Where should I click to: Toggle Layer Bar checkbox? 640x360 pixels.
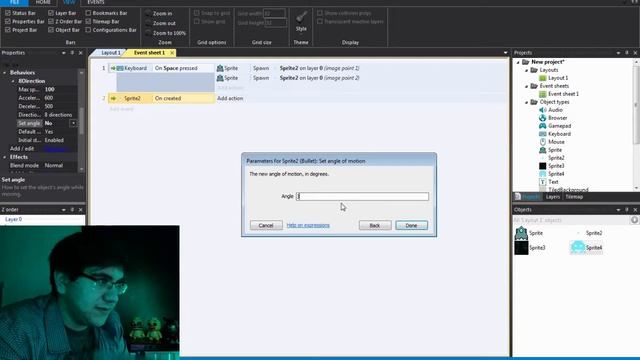pos(51,13)
